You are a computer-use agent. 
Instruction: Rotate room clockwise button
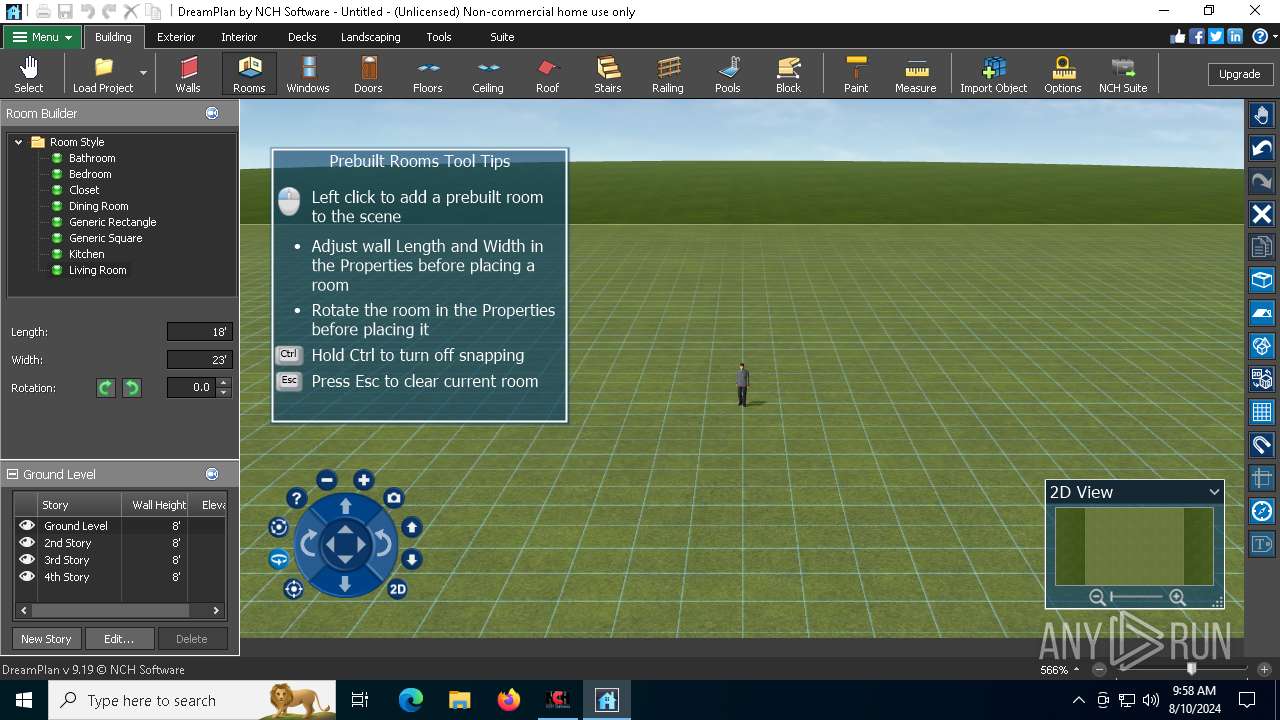coord(106,388)
